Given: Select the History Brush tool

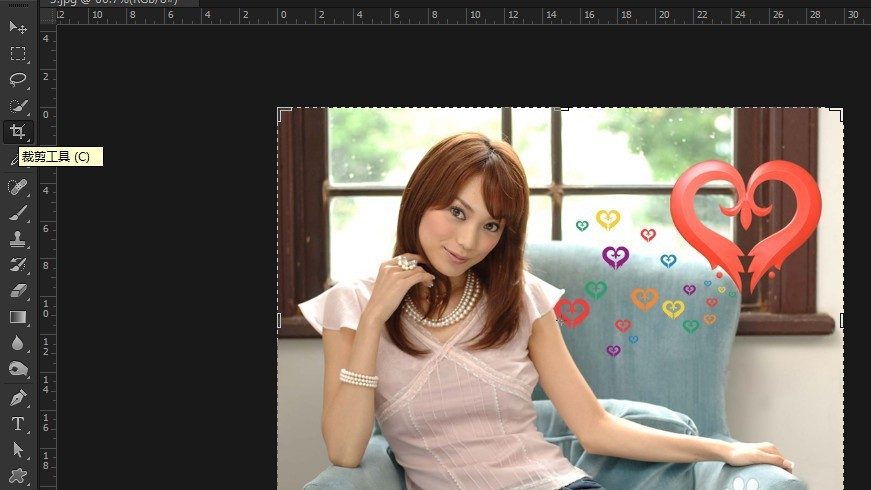Looking at the screenshot, I should click(x=18, y=265).
